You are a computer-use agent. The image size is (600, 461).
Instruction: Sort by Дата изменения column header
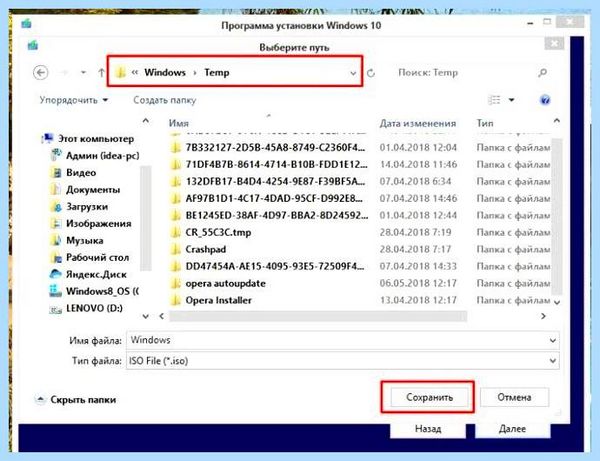point(417,123)
